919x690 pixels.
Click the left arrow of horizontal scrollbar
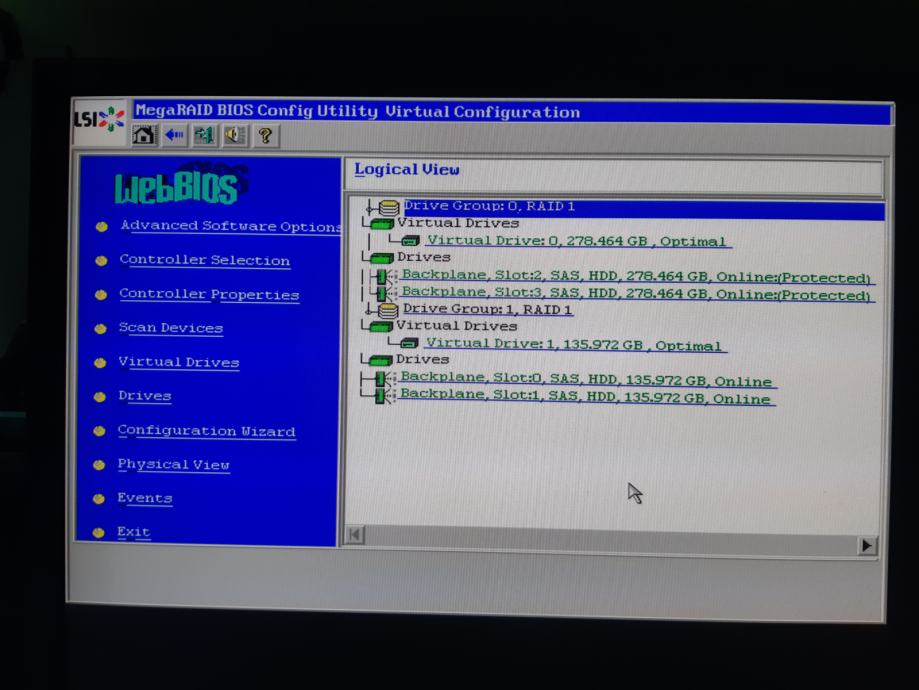[x=355, y=535]
